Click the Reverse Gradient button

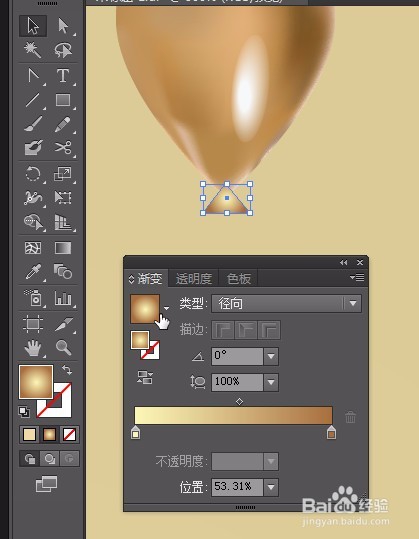pos(145,377)
